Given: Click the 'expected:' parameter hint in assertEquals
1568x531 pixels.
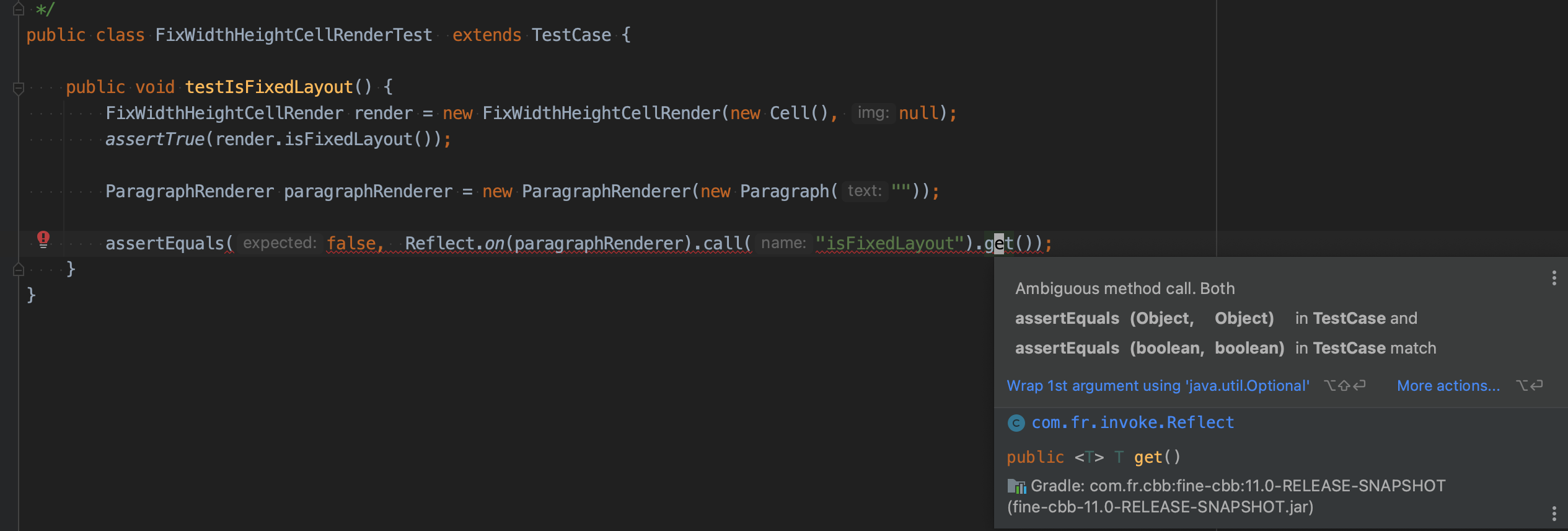Looking at the screenshot, I should click(280, 243).
